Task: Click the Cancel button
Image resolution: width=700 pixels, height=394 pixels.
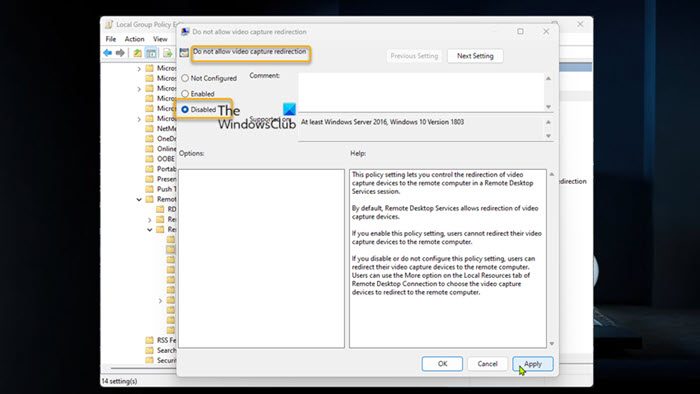Action: (x=487, y=364)
